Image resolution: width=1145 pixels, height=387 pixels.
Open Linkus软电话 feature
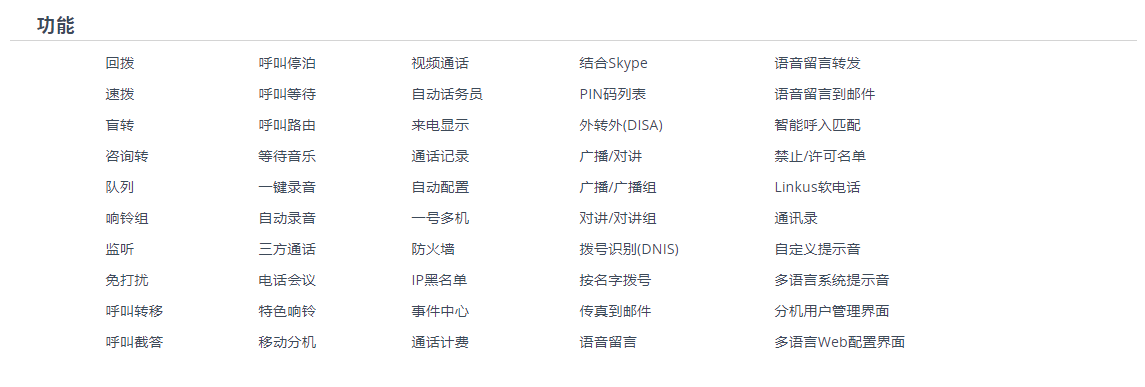pos(817,187)
